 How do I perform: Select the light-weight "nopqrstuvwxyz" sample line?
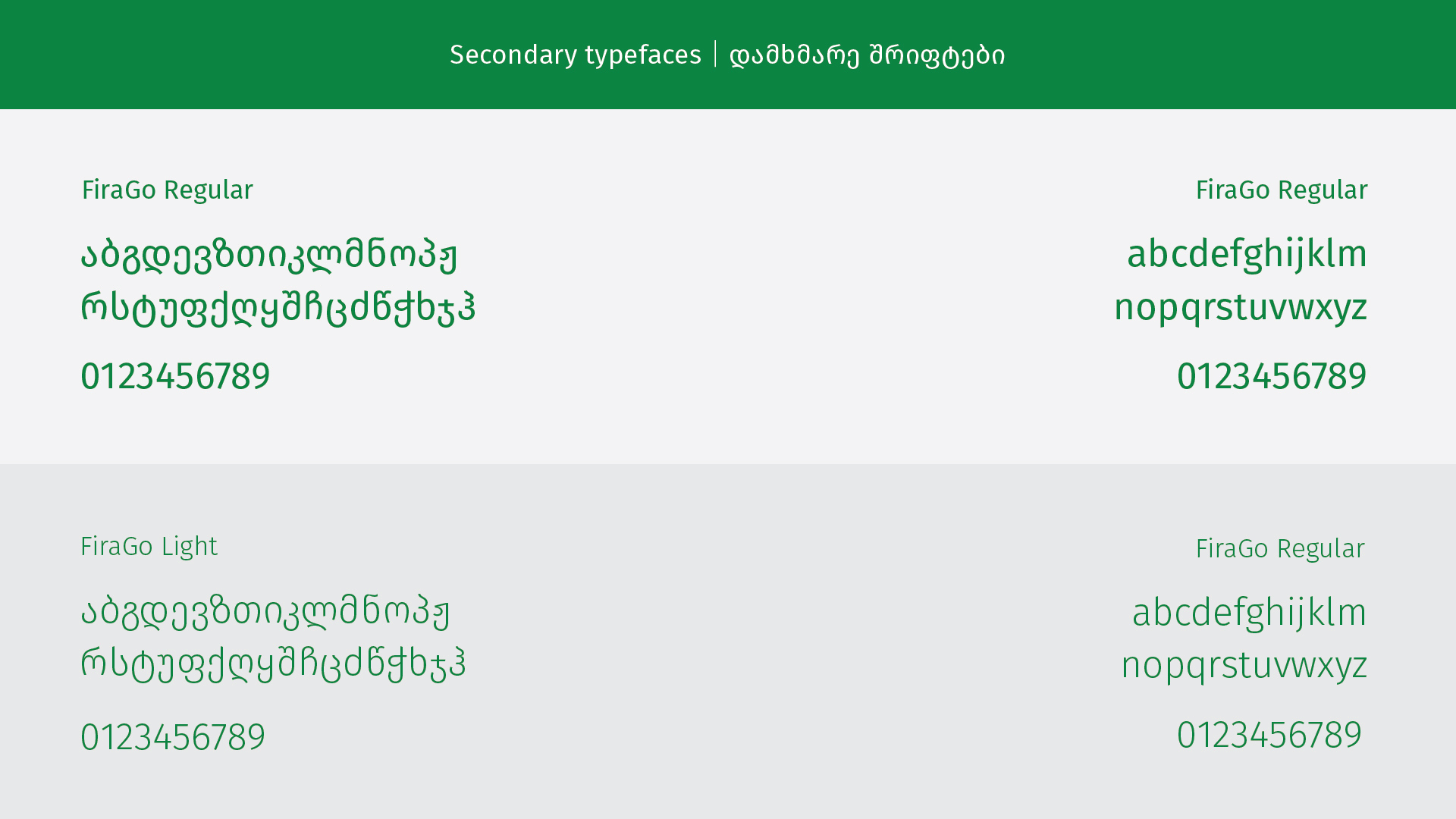tap(1244, 666)
